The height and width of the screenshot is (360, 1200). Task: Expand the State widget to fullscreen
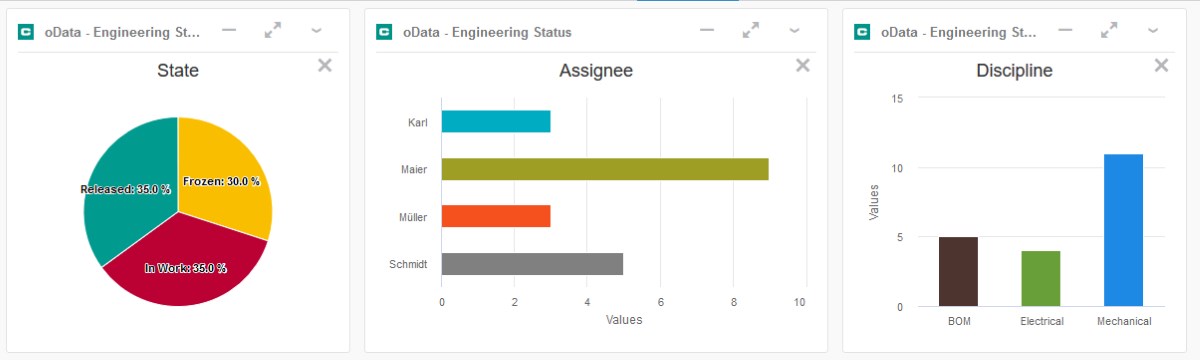point(272,31)
